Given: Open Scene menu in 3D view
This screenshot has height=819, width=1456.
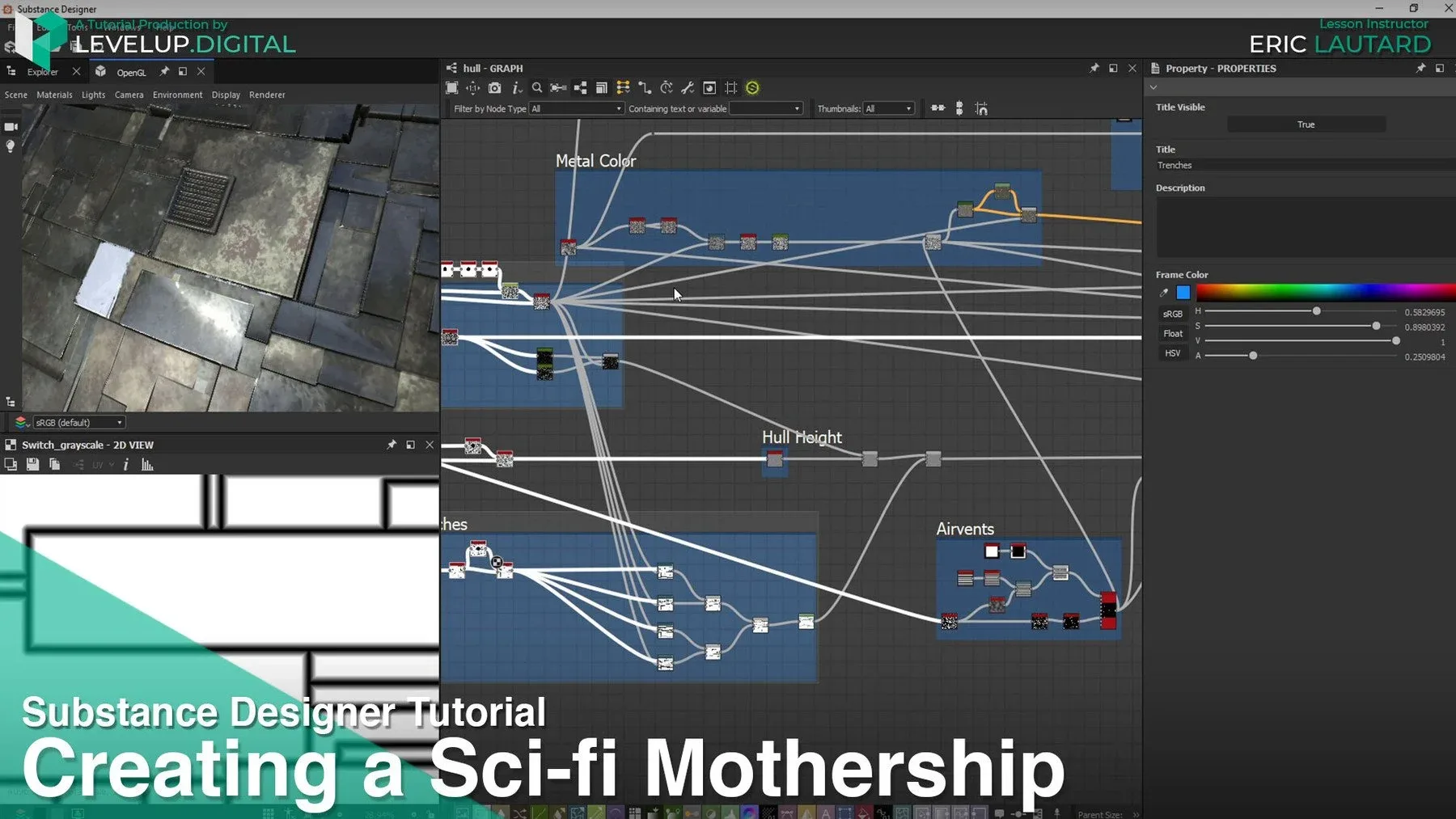Looking at the screenshot, I should click(16, 95).
